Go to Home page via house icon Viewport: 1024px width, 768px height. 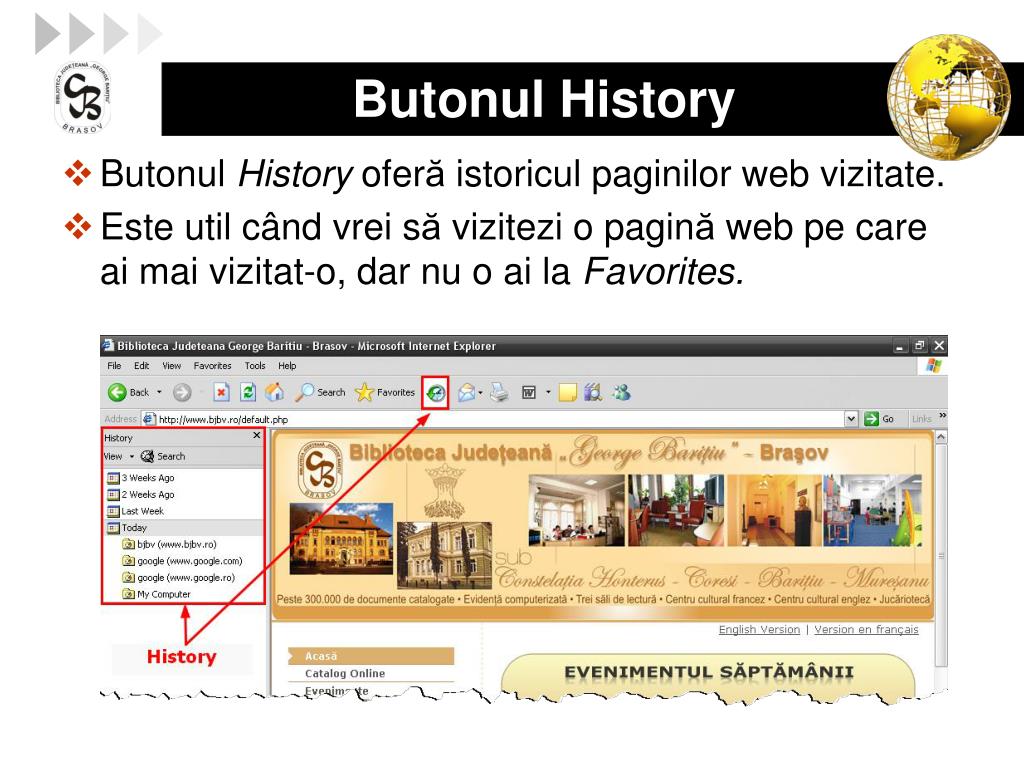(x=274, y=392)
